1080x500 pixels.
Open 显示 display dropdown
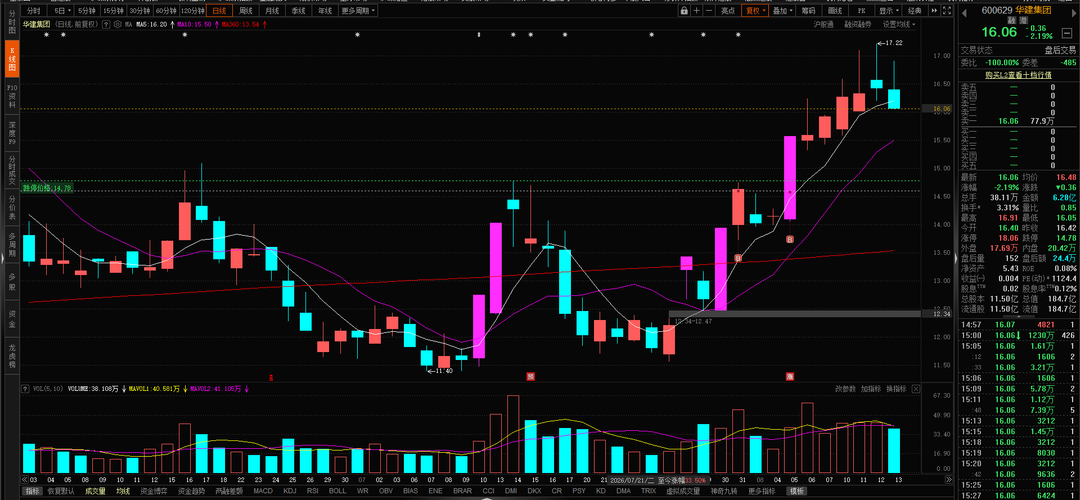(887, 11)
